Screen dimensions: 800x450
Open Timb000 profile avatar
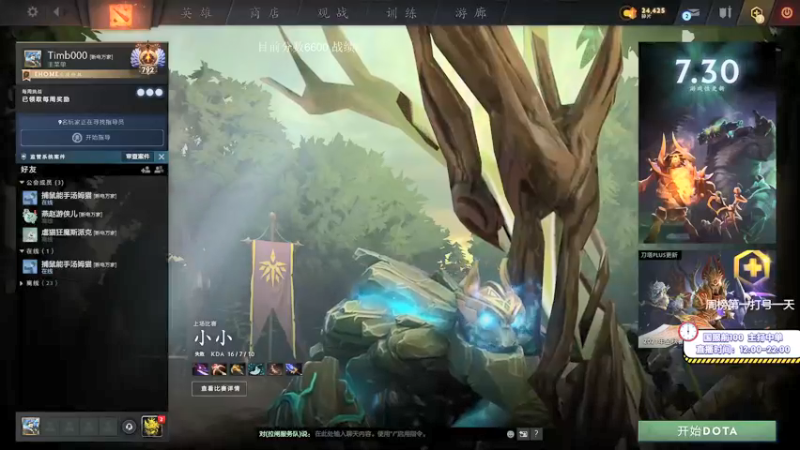[x=32, y=59]
